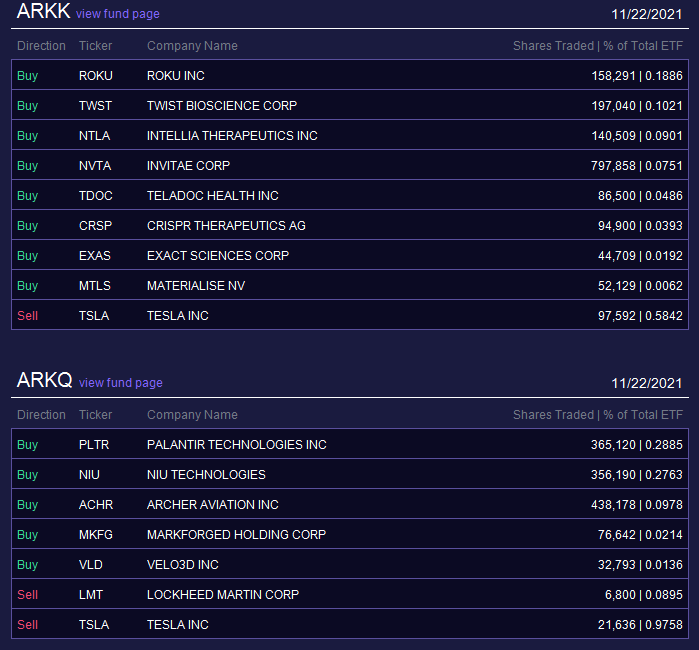
Task: Select the NTLA ticker cell
Action: coord(95,136)
